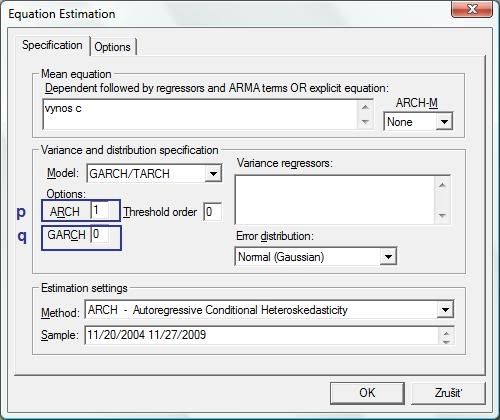
Task: Cancel with the Zrušiť button
Action: coord(448,393)
